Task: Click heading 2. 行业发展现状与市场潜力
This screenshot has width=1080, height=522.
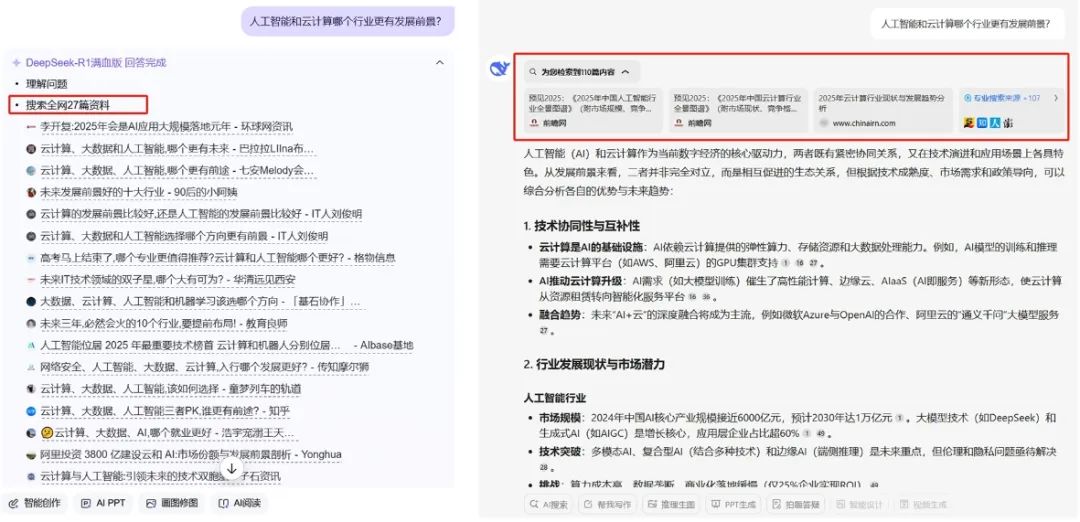Action: 594,364
